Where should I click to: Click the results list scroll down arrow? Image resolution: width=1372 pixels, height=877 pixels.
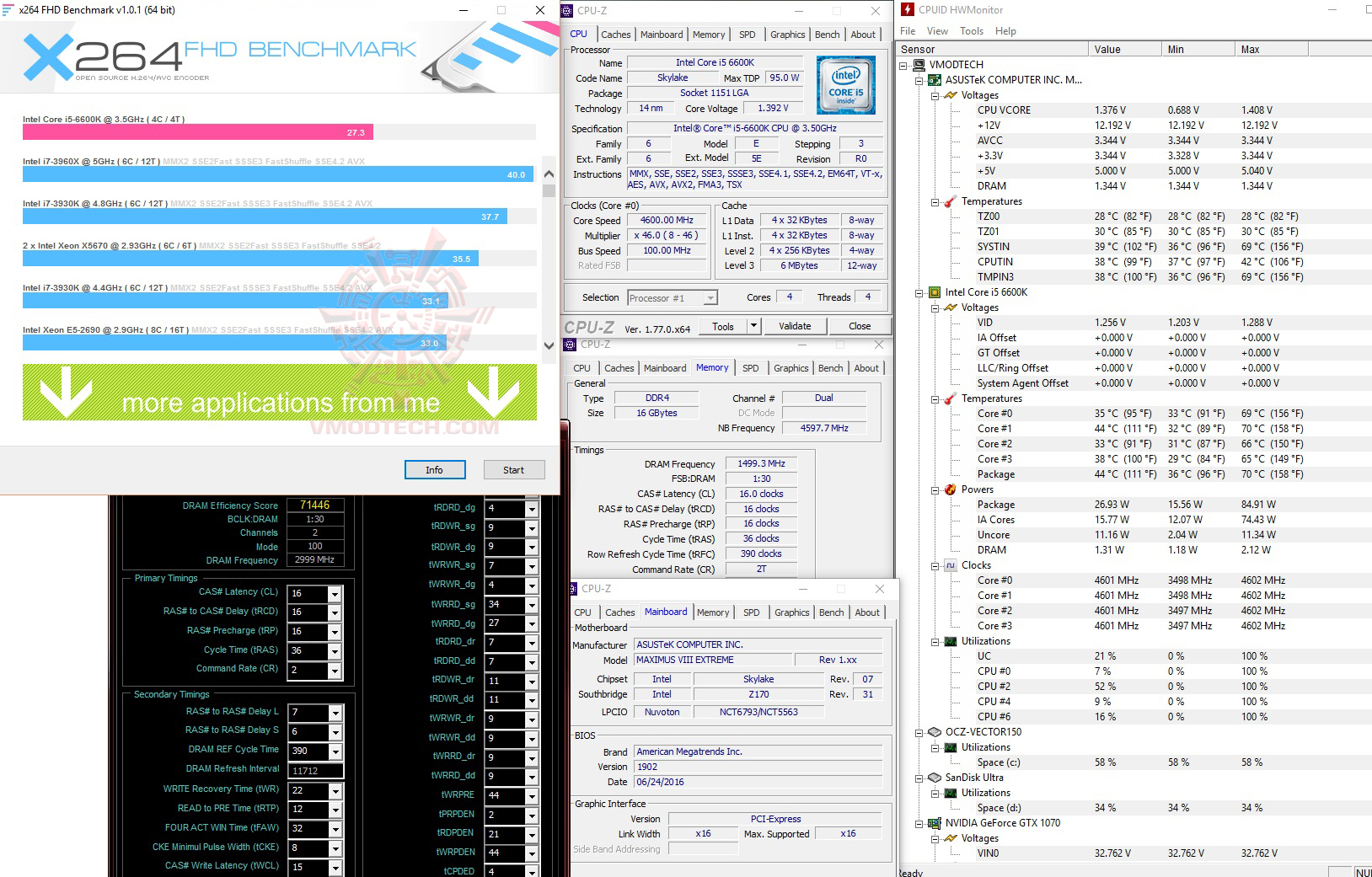(x=549, y=345)
